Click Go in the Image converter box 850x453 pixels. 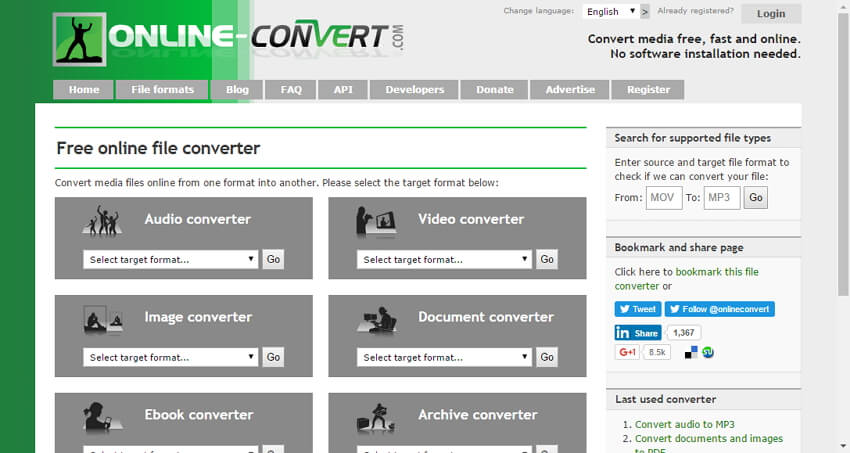click(x=273, y=357)
